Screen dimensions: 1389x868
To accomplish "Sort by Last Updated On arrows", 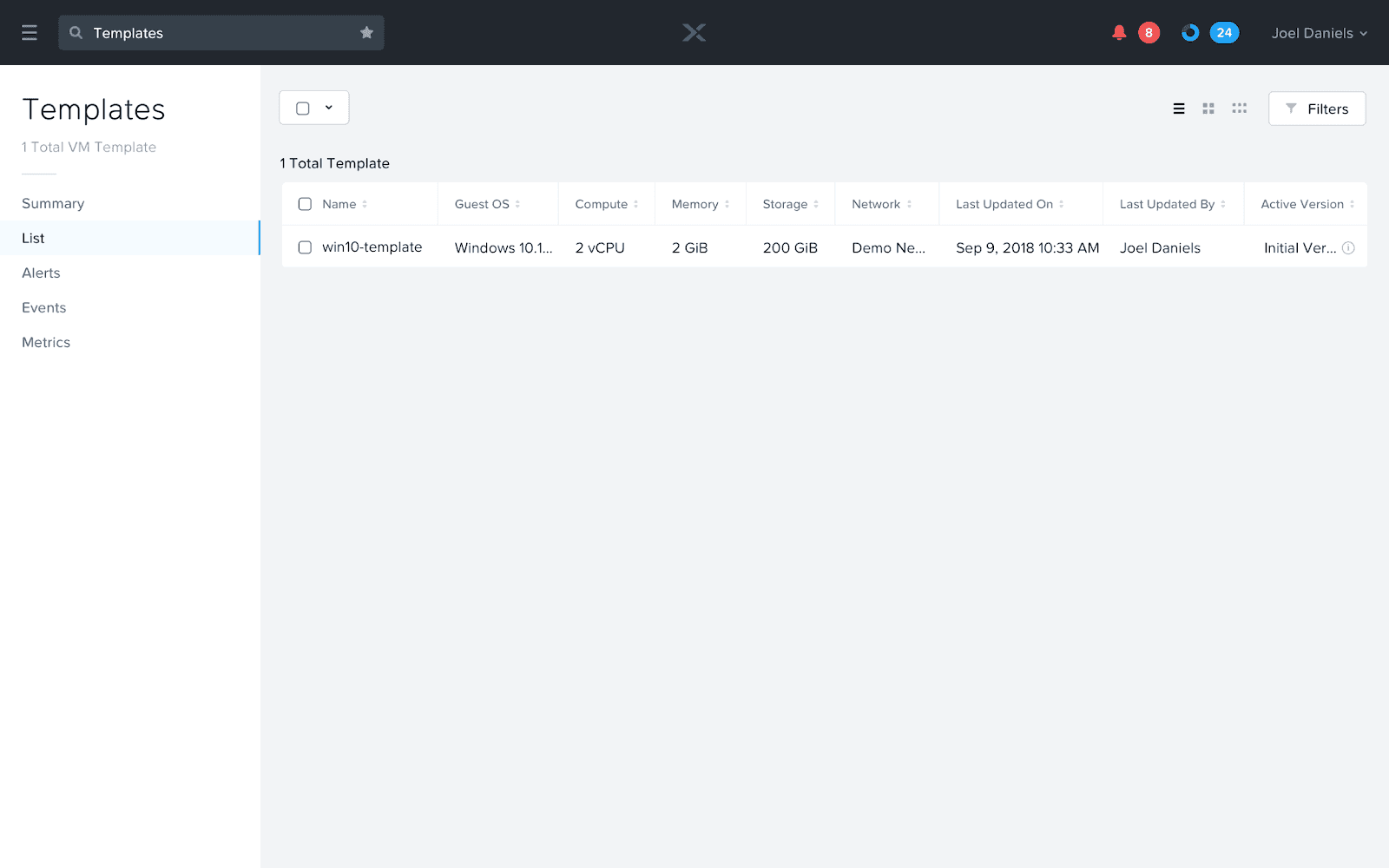I will click(x=1061, y=205).
